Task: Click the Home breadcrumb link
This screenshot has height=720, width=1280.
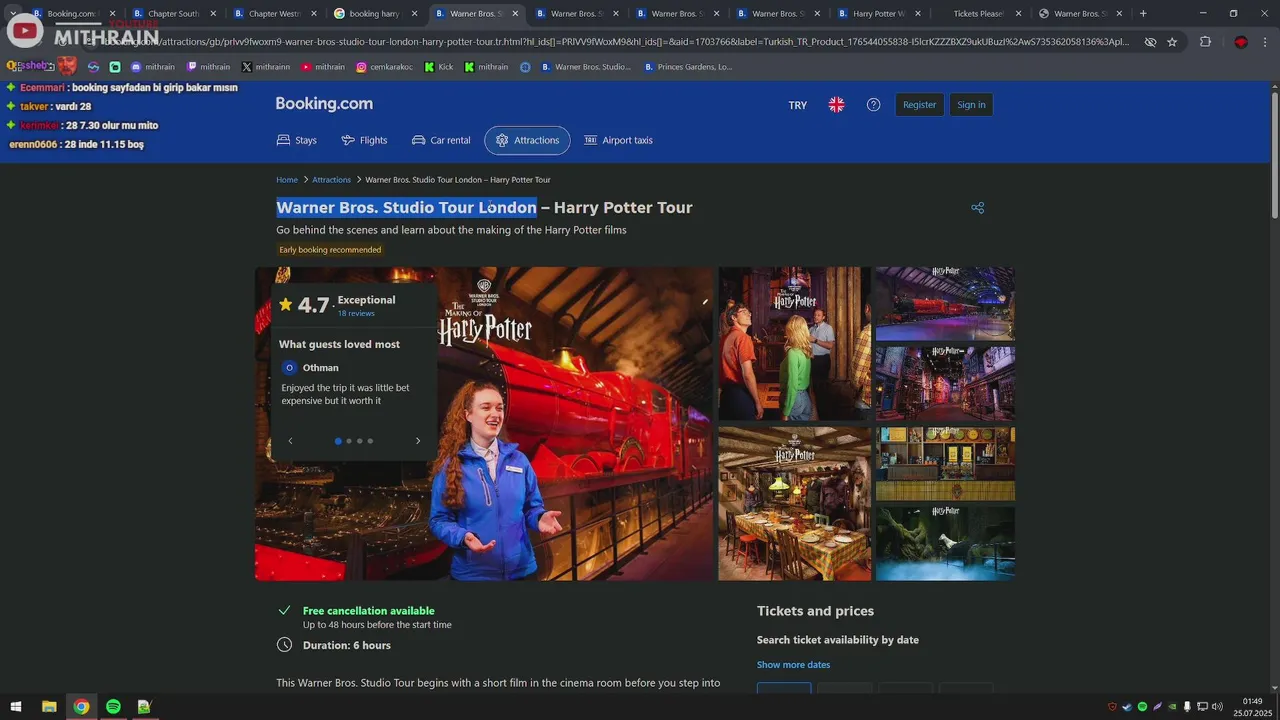Action: coord(287,180)
